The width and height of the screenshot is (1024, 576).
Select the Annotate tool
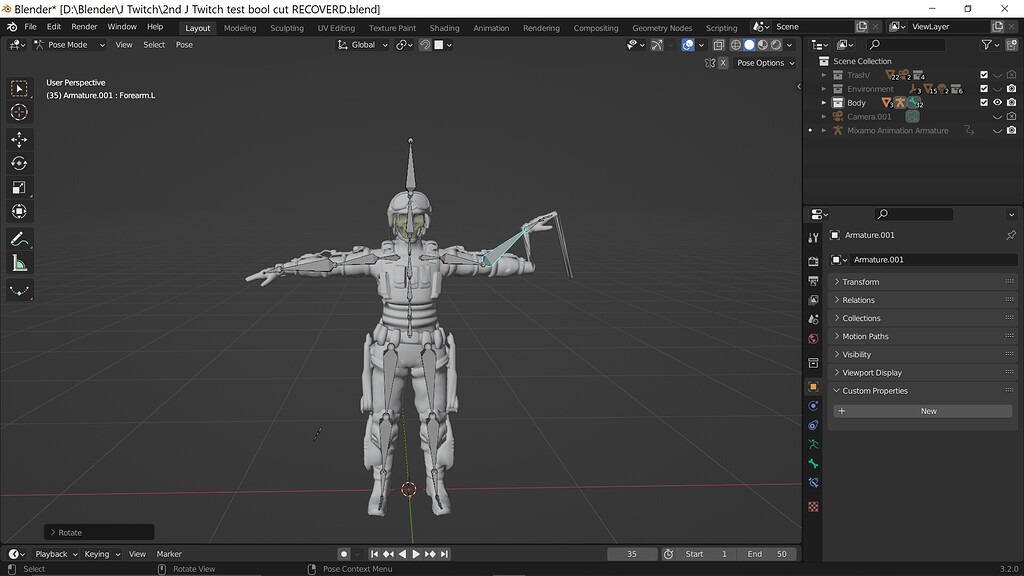pyautogui.click(x=21, y=238)
